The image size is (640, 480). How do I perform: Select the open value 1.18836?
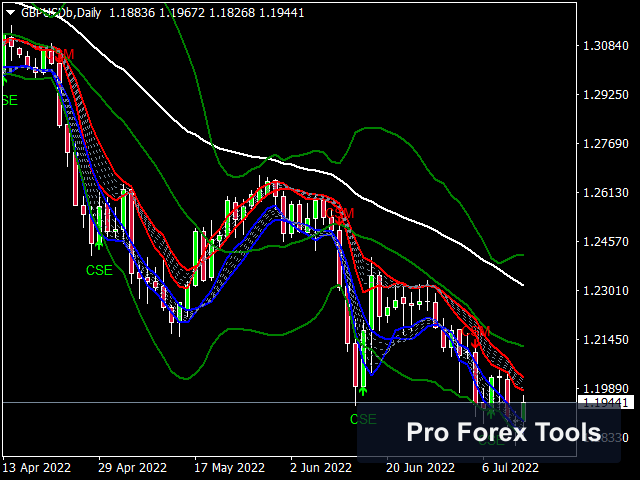tap(132, 13)
